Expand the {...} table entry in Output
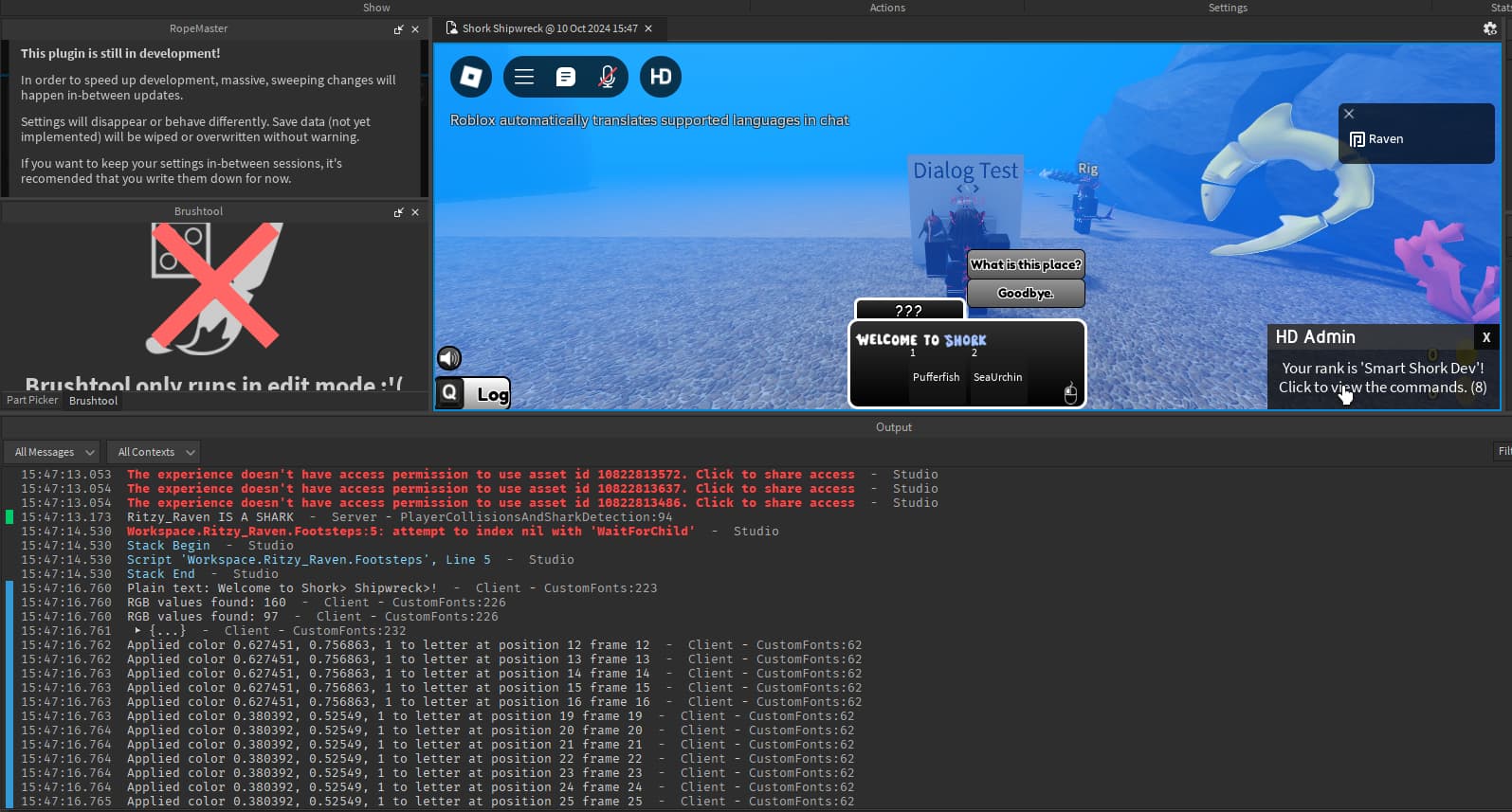Viewport: 1512px width, 812px height. pyautogui.click(x=138, y=630)
